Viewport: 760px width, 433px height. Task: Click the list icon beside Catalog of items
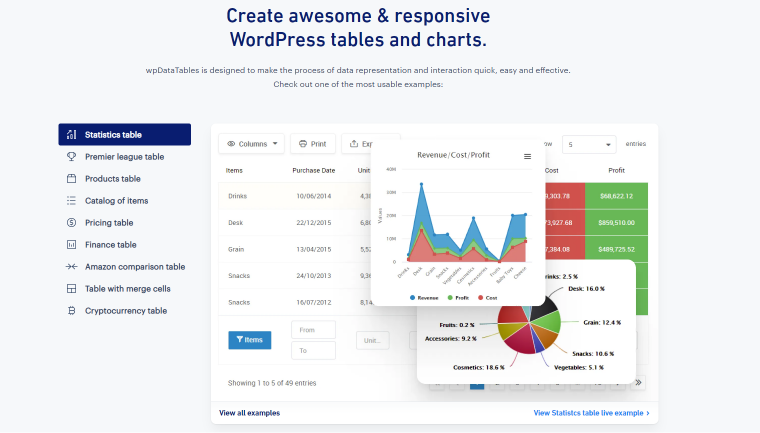[x=71, y=201]
